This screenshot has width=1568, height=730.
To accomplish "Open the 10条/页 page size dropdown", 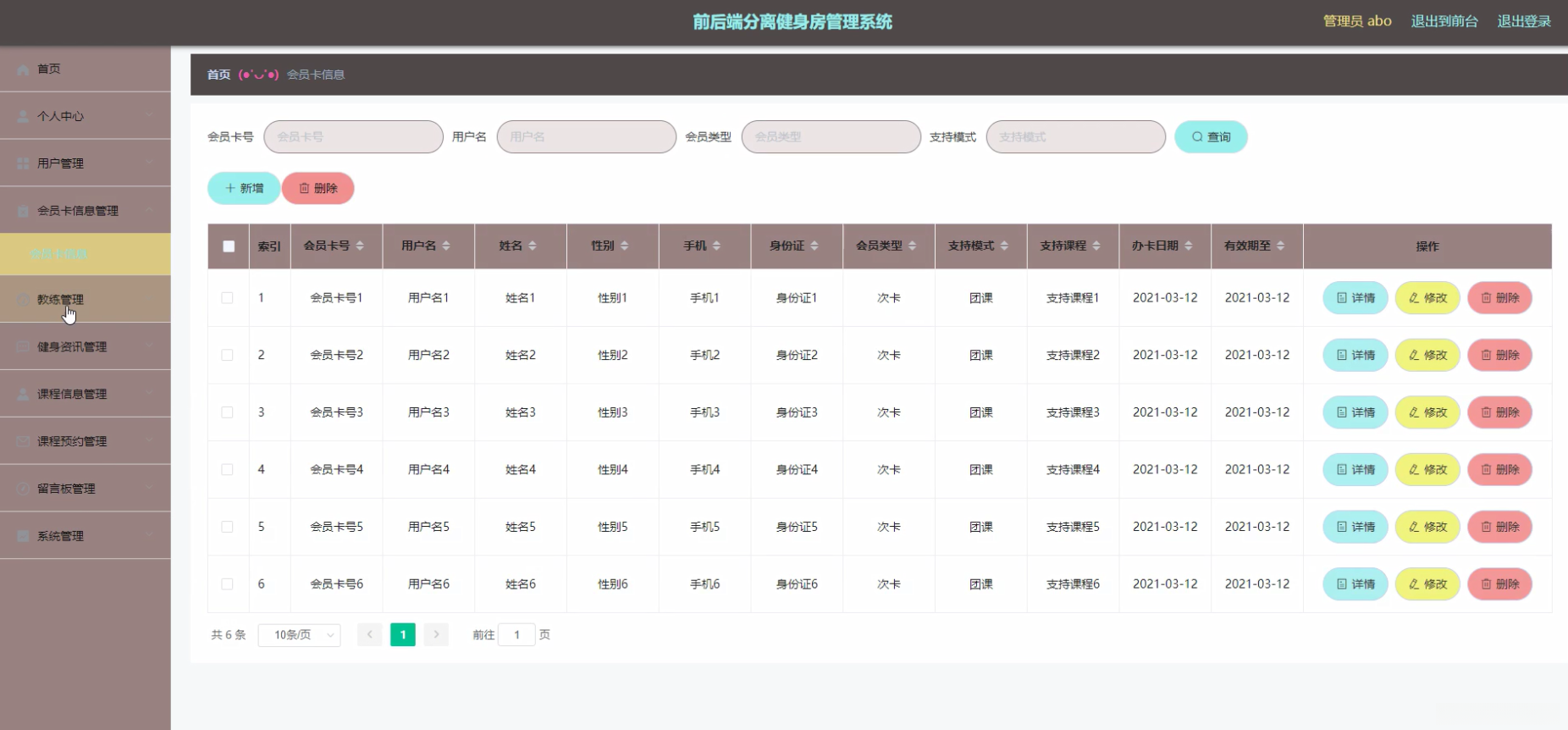I will [x=299, y=634].
